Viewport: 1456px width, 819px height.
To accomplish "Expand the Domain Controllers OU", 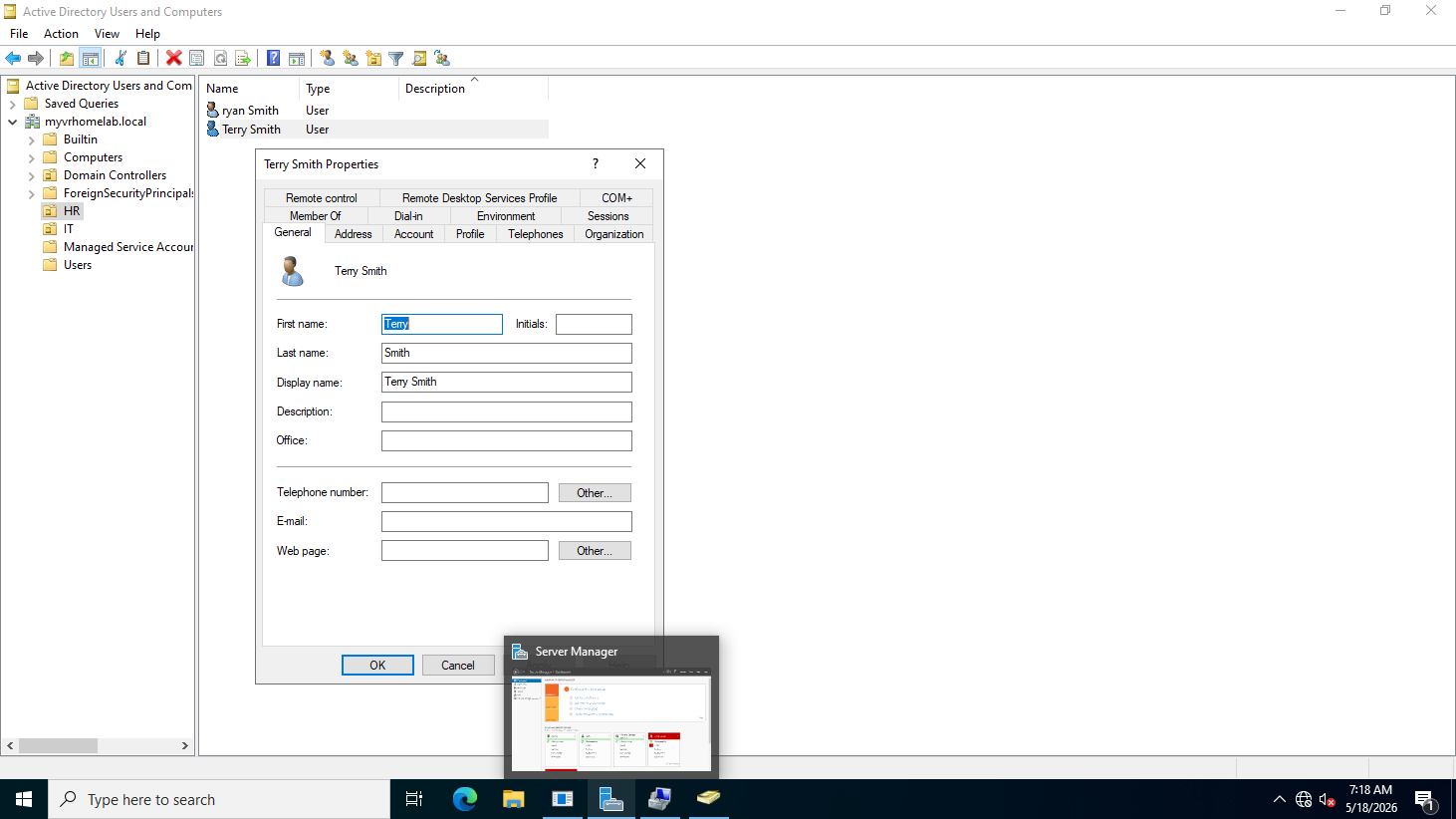I will tap(31, 176).
